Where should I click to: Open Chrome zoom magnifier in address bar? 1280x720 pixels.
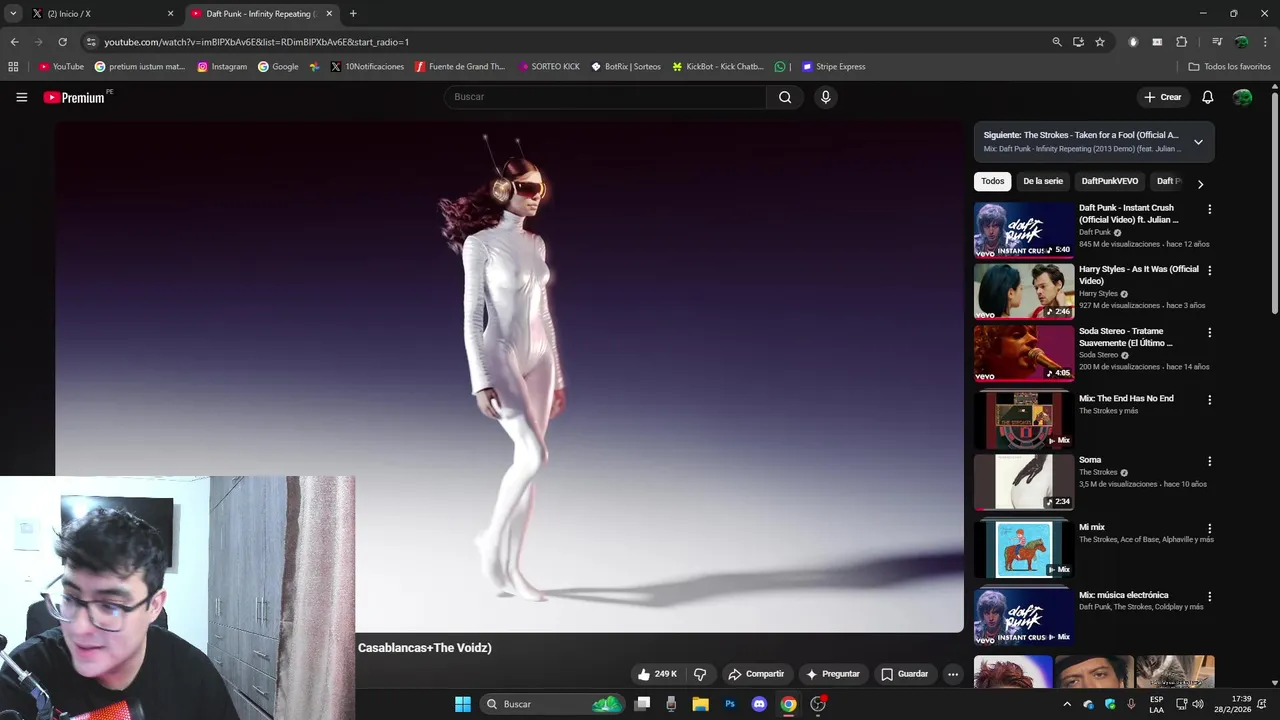tap(1057, 42)
